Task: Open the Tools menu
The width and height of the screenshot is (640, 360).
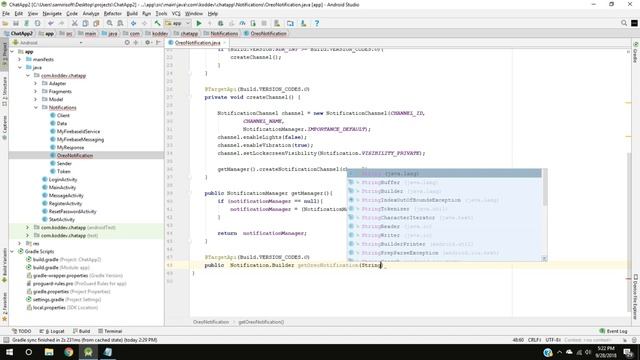Action: [161, 13]
